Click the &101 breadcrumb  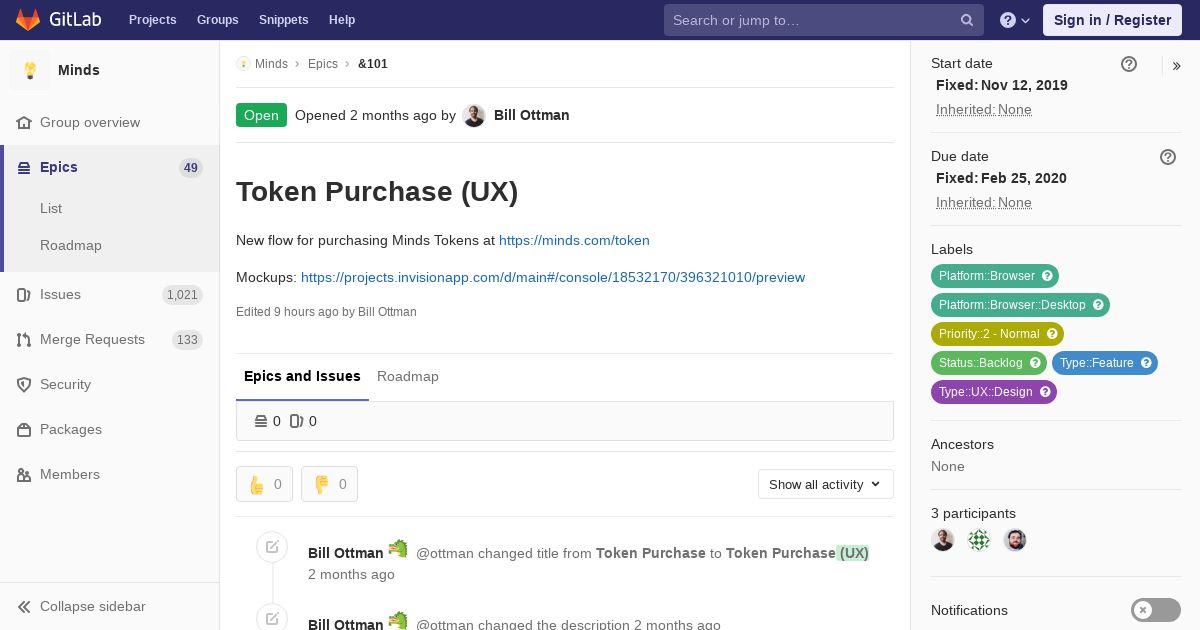tap(373, 64)
